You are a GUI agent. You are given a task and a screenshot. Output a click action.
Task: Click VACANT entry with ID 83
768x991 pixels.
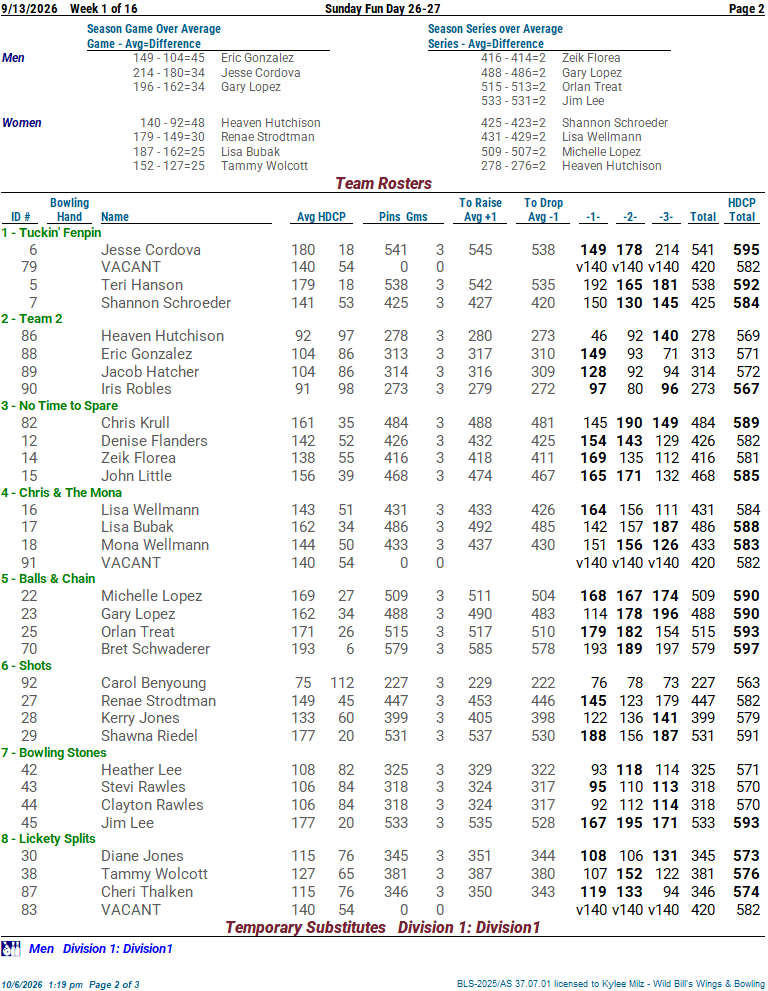coord(131,909)
